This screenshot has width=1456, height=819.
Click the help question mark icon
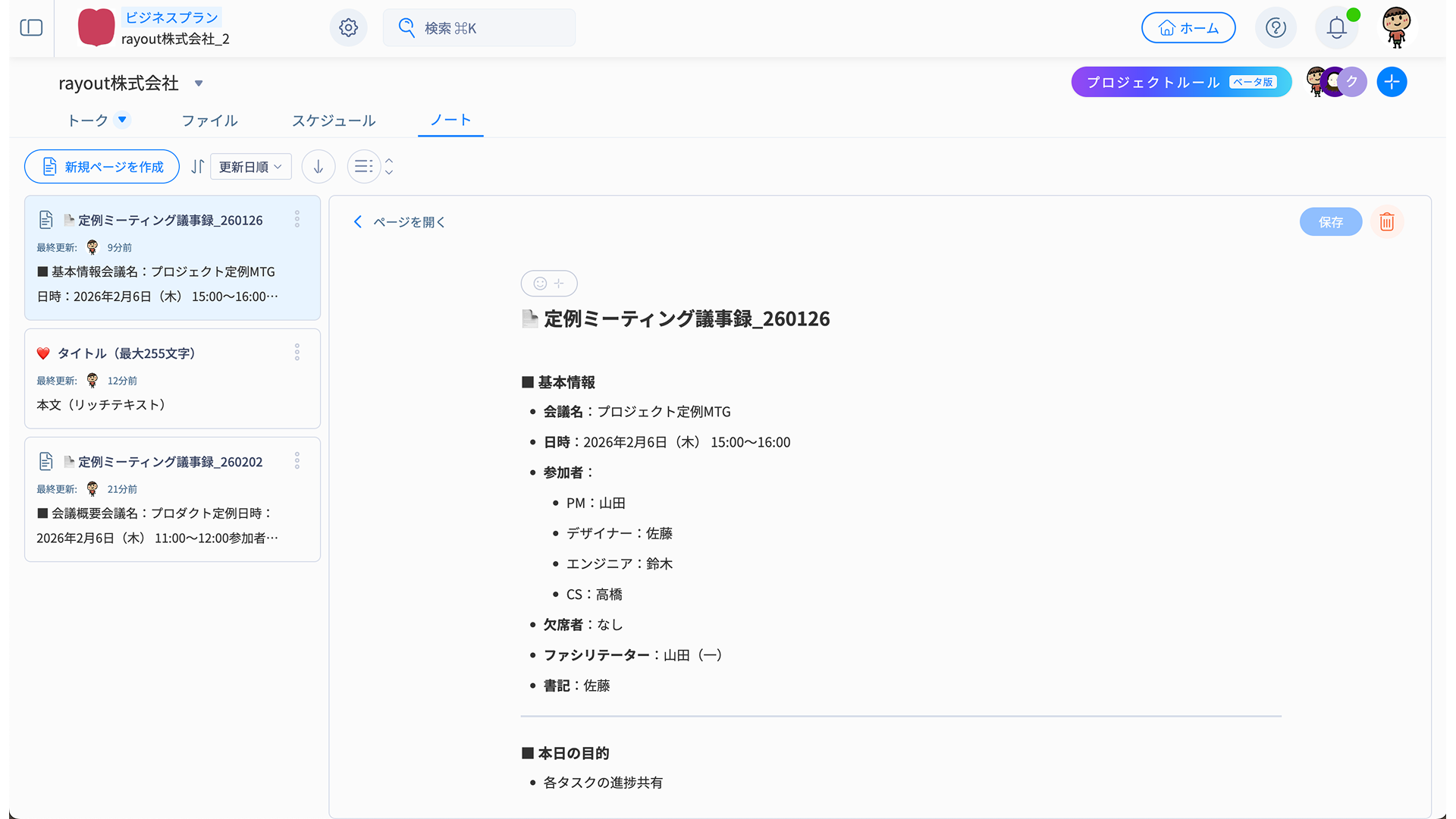click(x=1276, y=28)
